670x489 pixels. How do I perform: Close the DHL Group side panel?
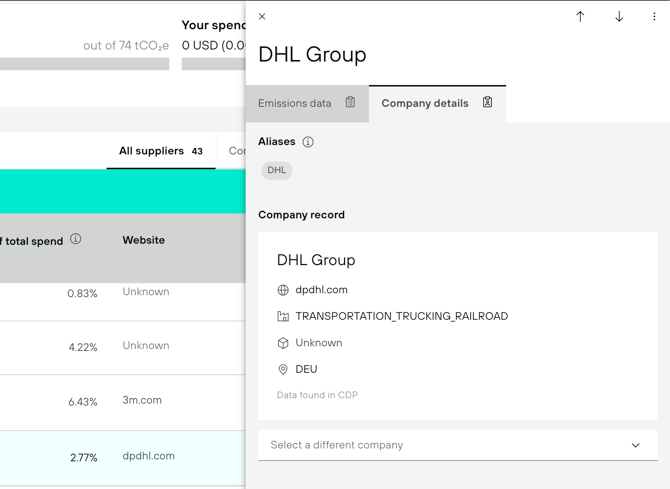pos(262,16)
